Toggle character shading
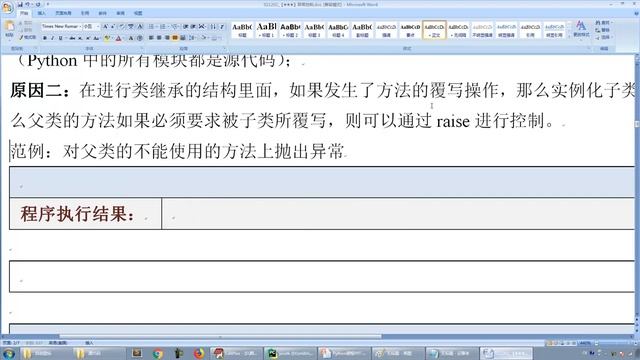This screenshot has height=360, width=640. [x=131, y=38]
